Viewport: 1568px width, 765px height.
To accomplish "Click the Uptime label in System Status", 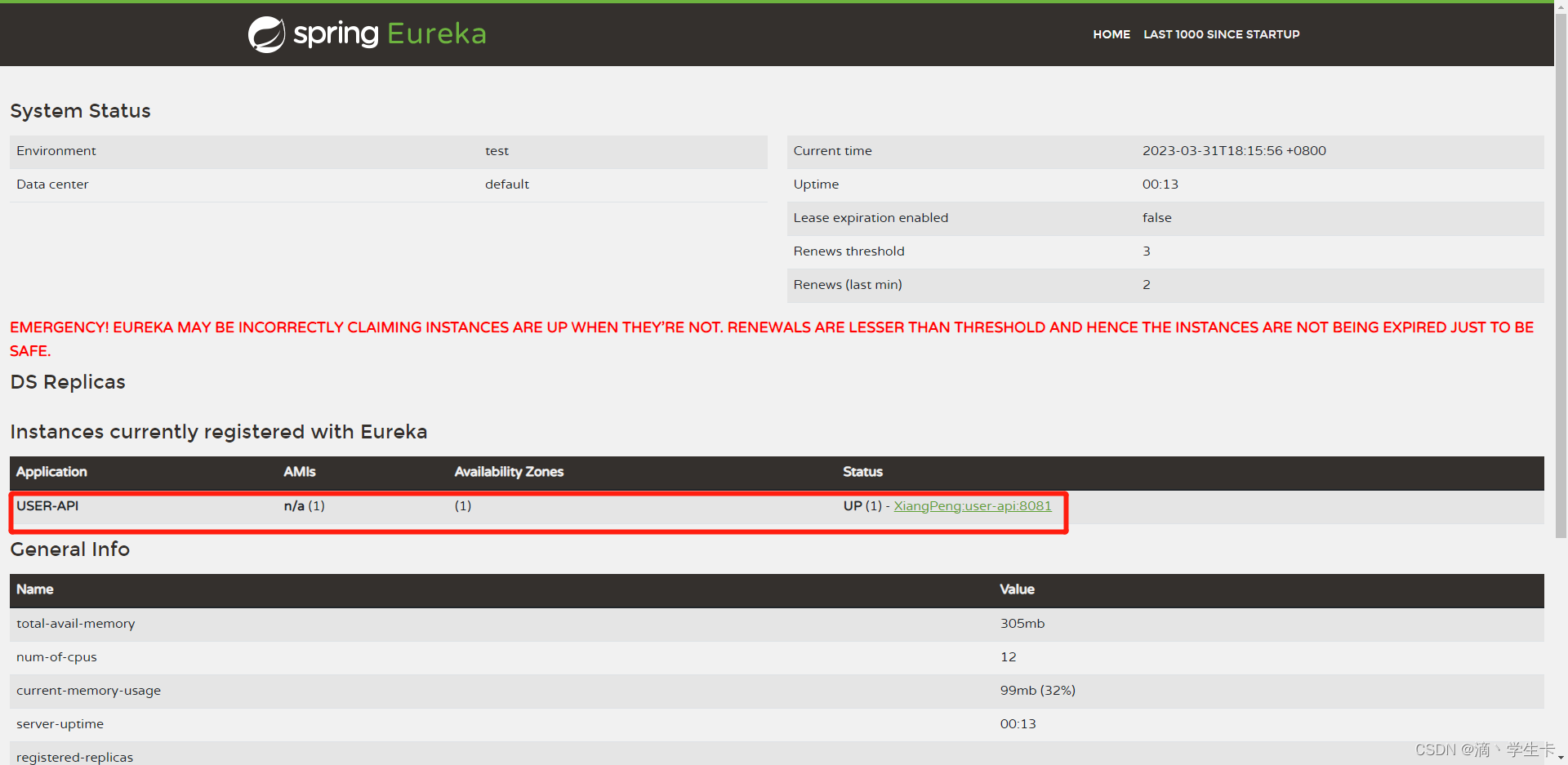I will [x=816, y=185].
